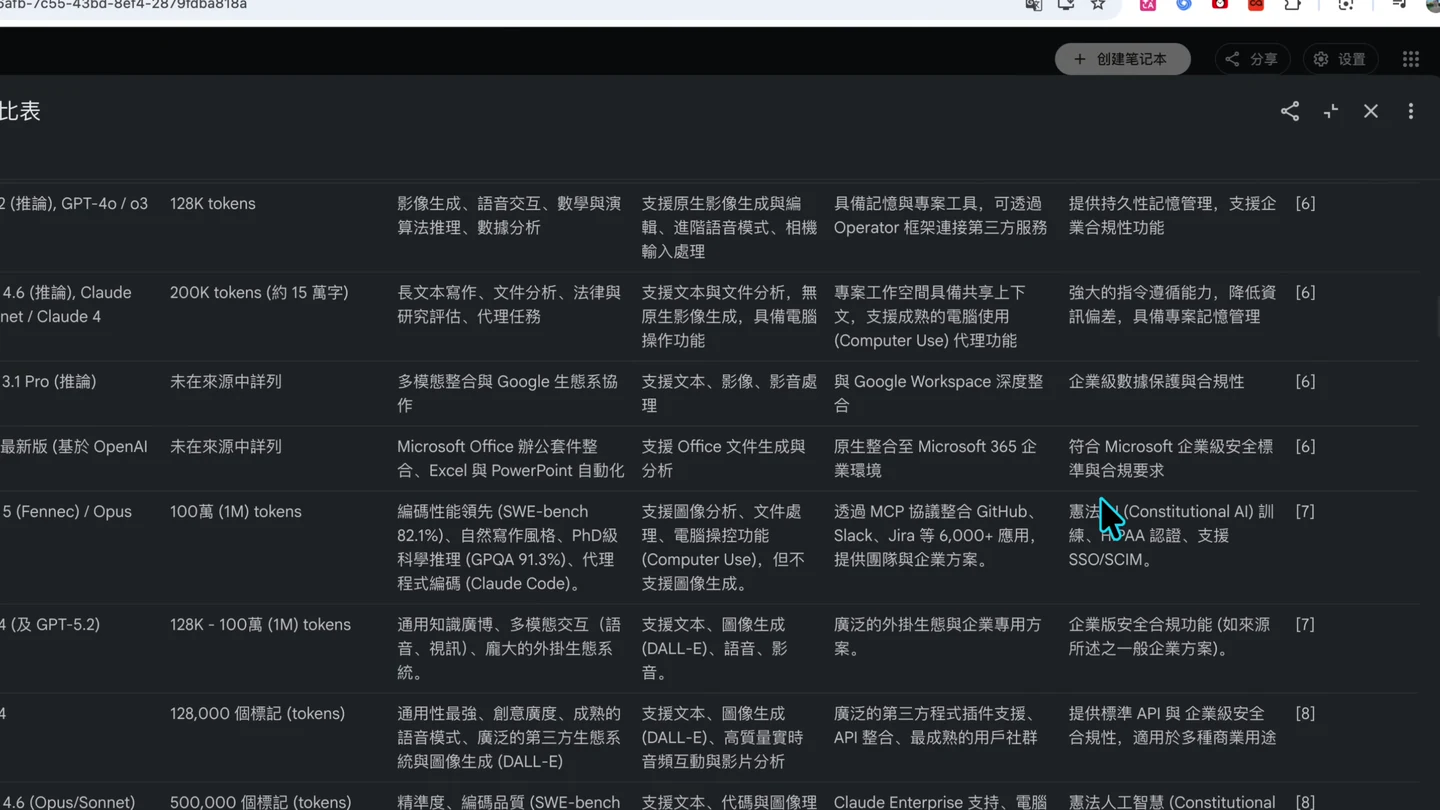Open the browser extensions puzzle icon
Image resolution: width=1440 pixels, height=810 pixels.
click(1293, 5)
